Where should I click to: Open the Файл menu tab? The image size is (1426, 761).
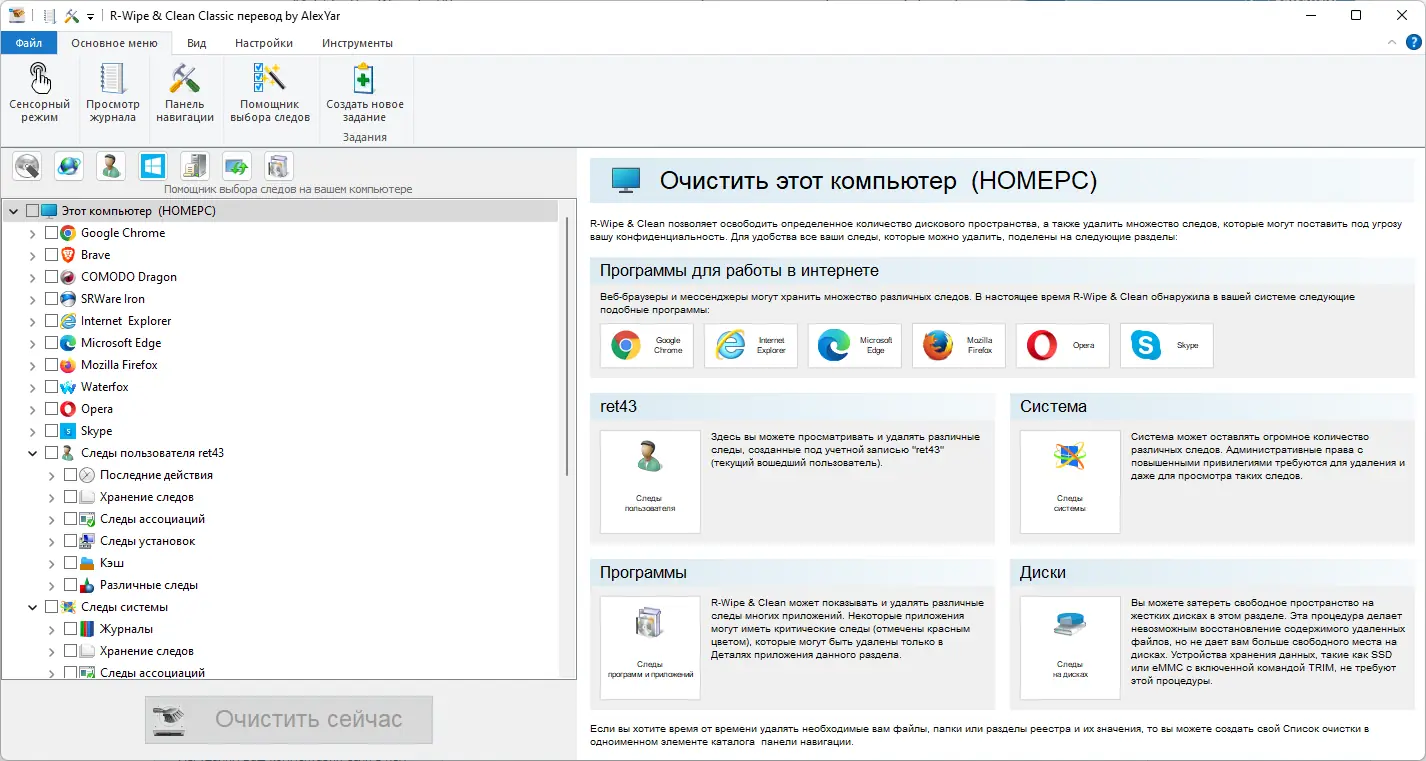point(29,43)
